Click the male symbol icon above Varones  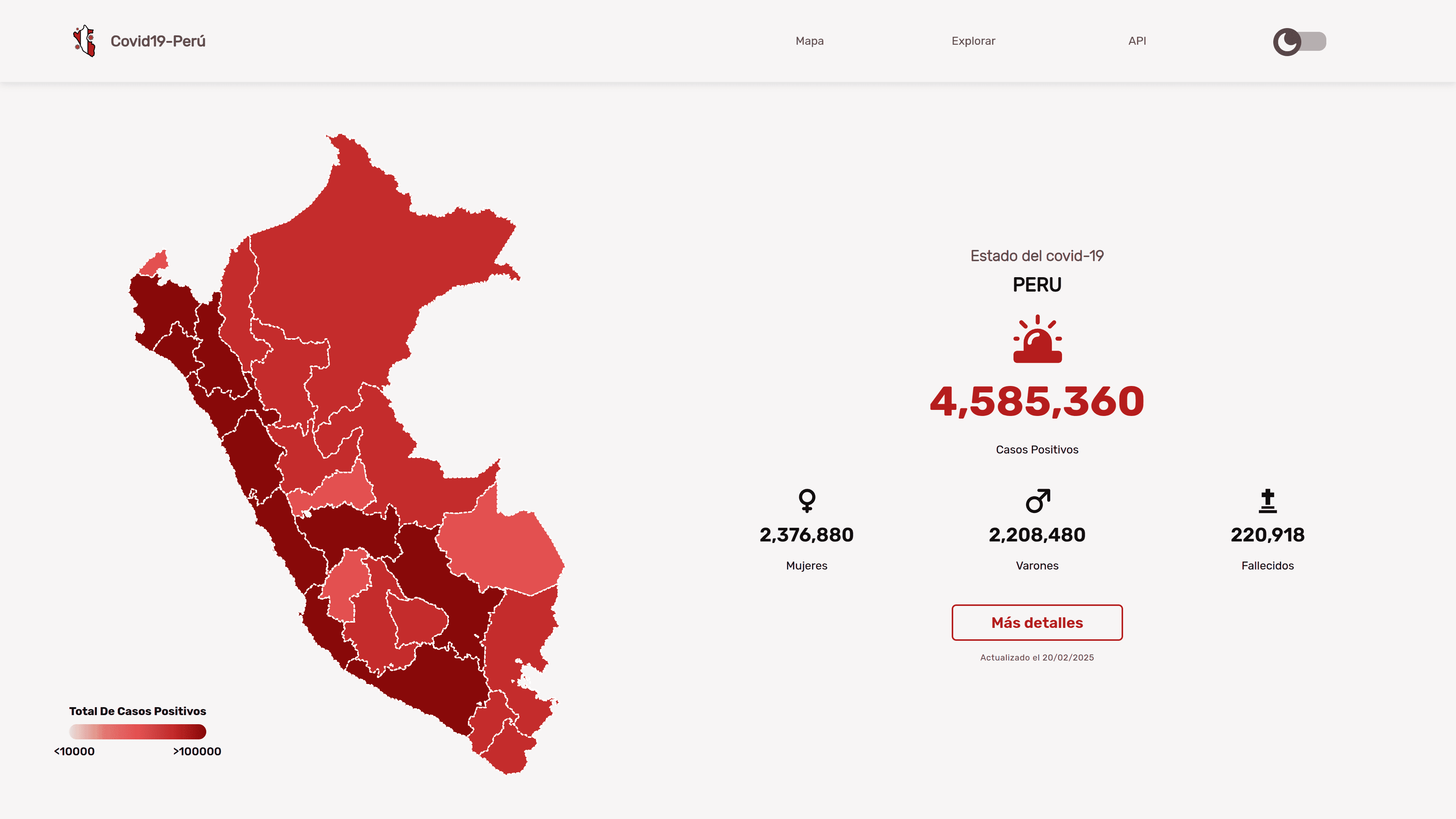[x=1037, y=500]
